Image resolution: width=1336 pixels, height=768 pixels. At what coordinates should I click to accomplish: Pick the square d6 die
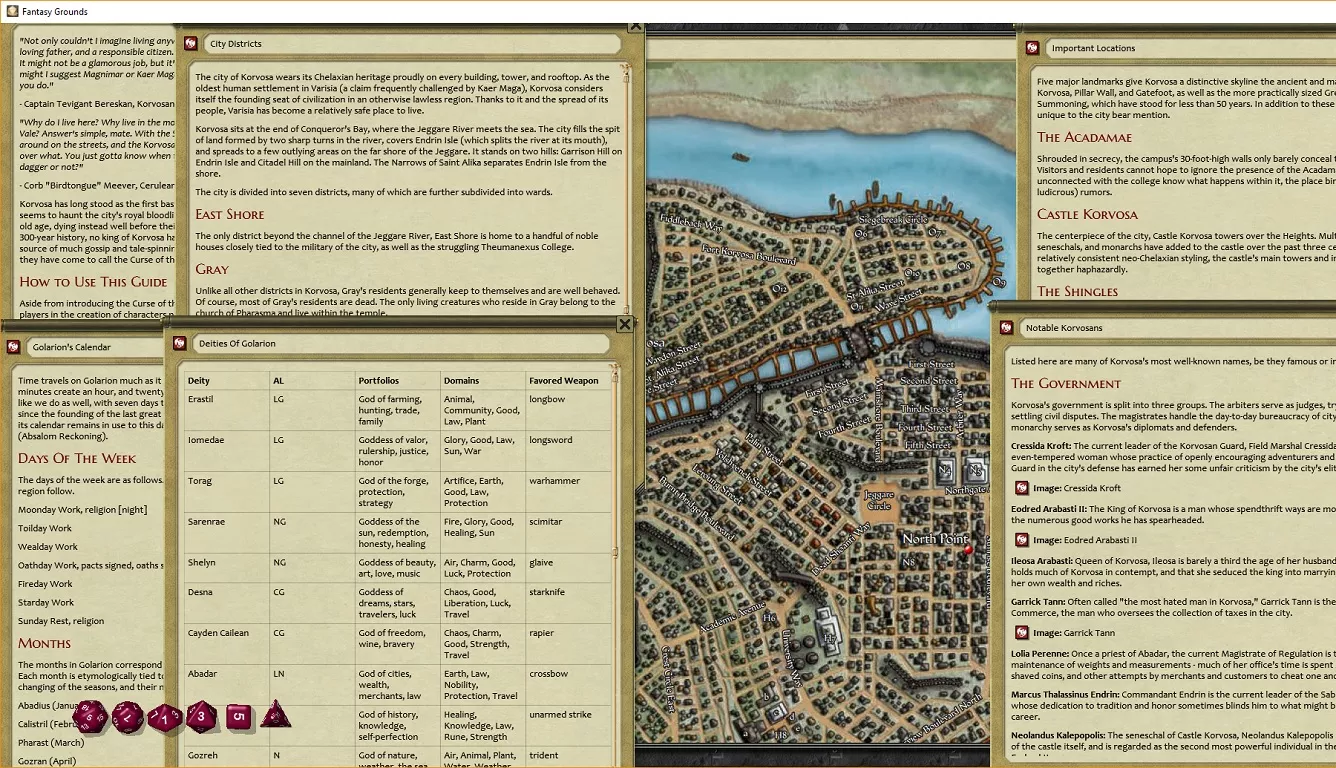point(238,717)
